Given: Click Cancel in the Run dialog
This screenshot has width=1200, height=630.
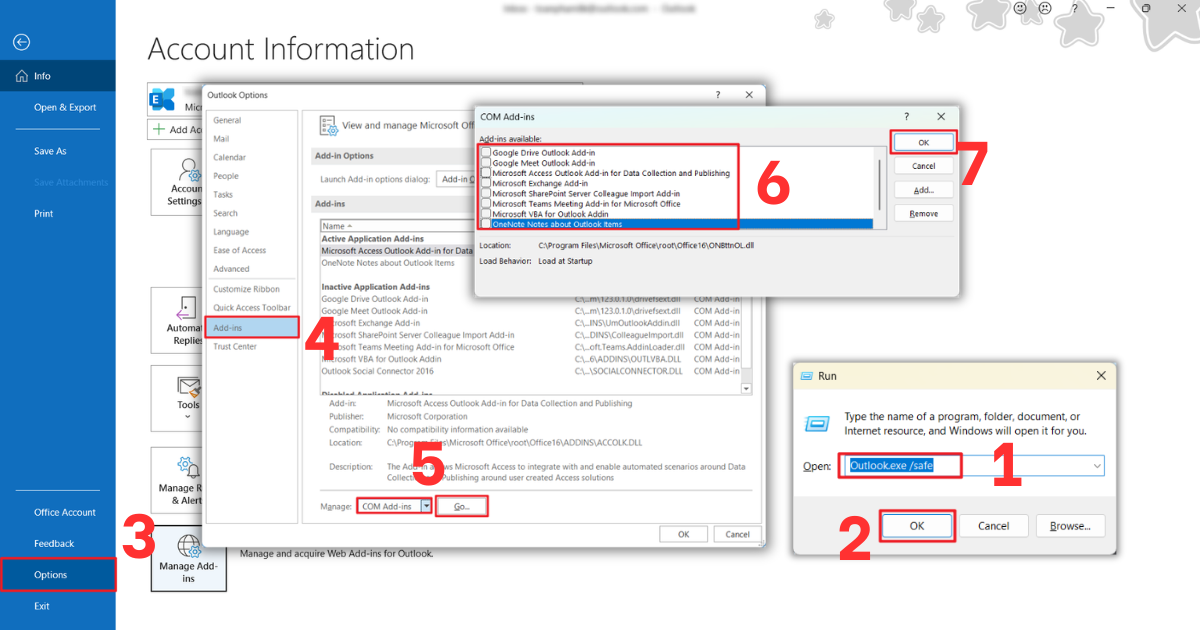Looking at the screenshot, I should click(x=993, y=525).
